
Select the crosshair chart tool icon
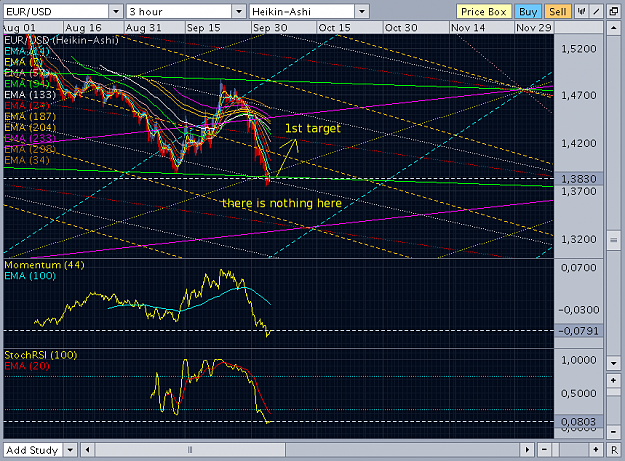pos(582,12)
